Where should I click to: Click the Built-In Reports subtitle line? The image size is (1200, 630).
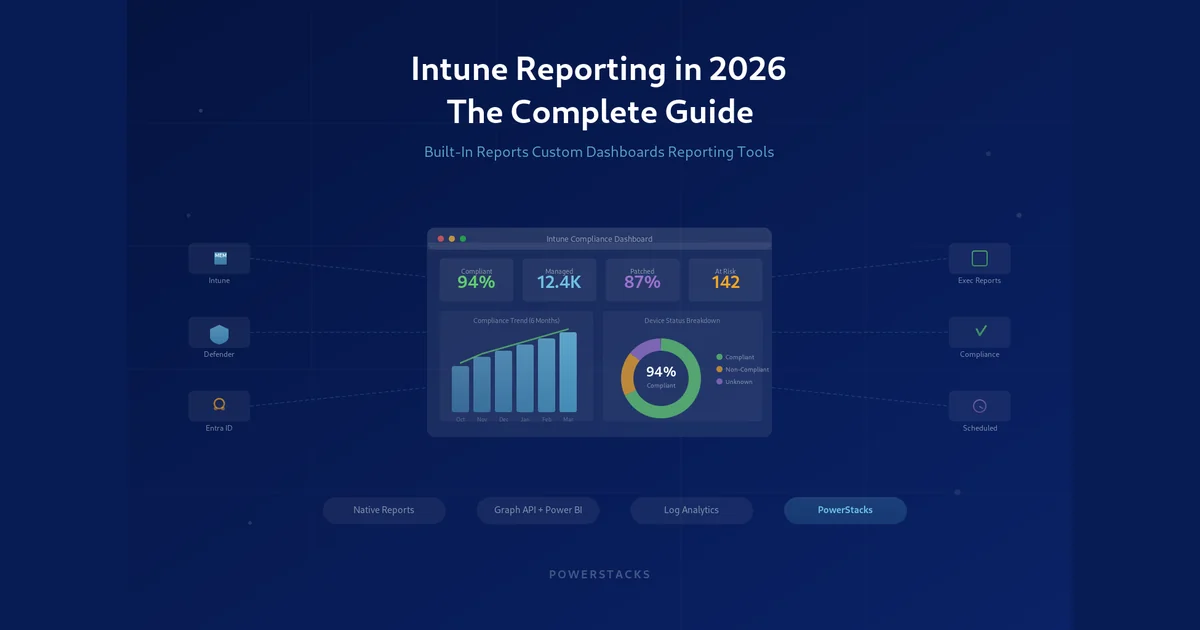[x=599, y=152]
